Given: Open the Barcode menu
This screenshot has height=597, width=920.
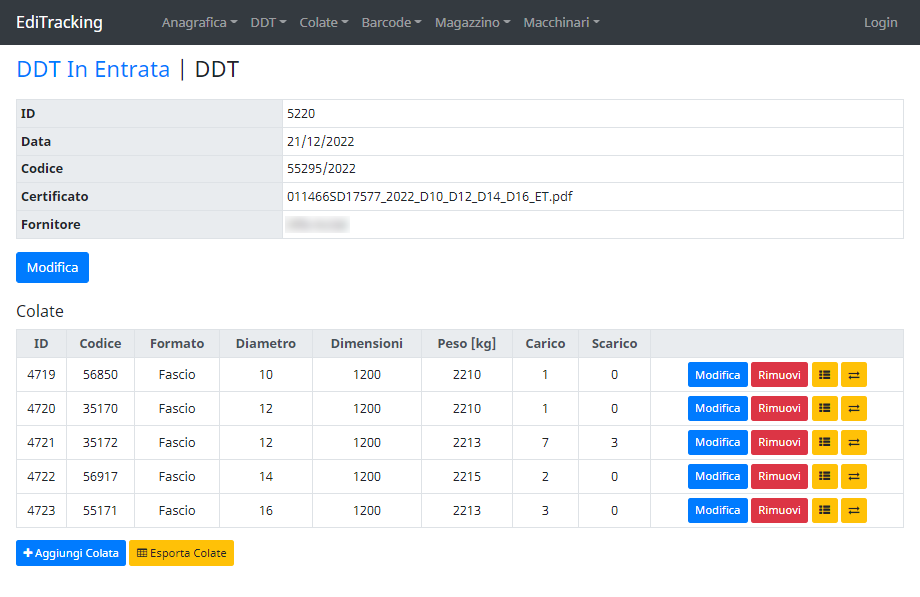Looking at the screenshot, I should pyautogui.click(x=391, y=22).
